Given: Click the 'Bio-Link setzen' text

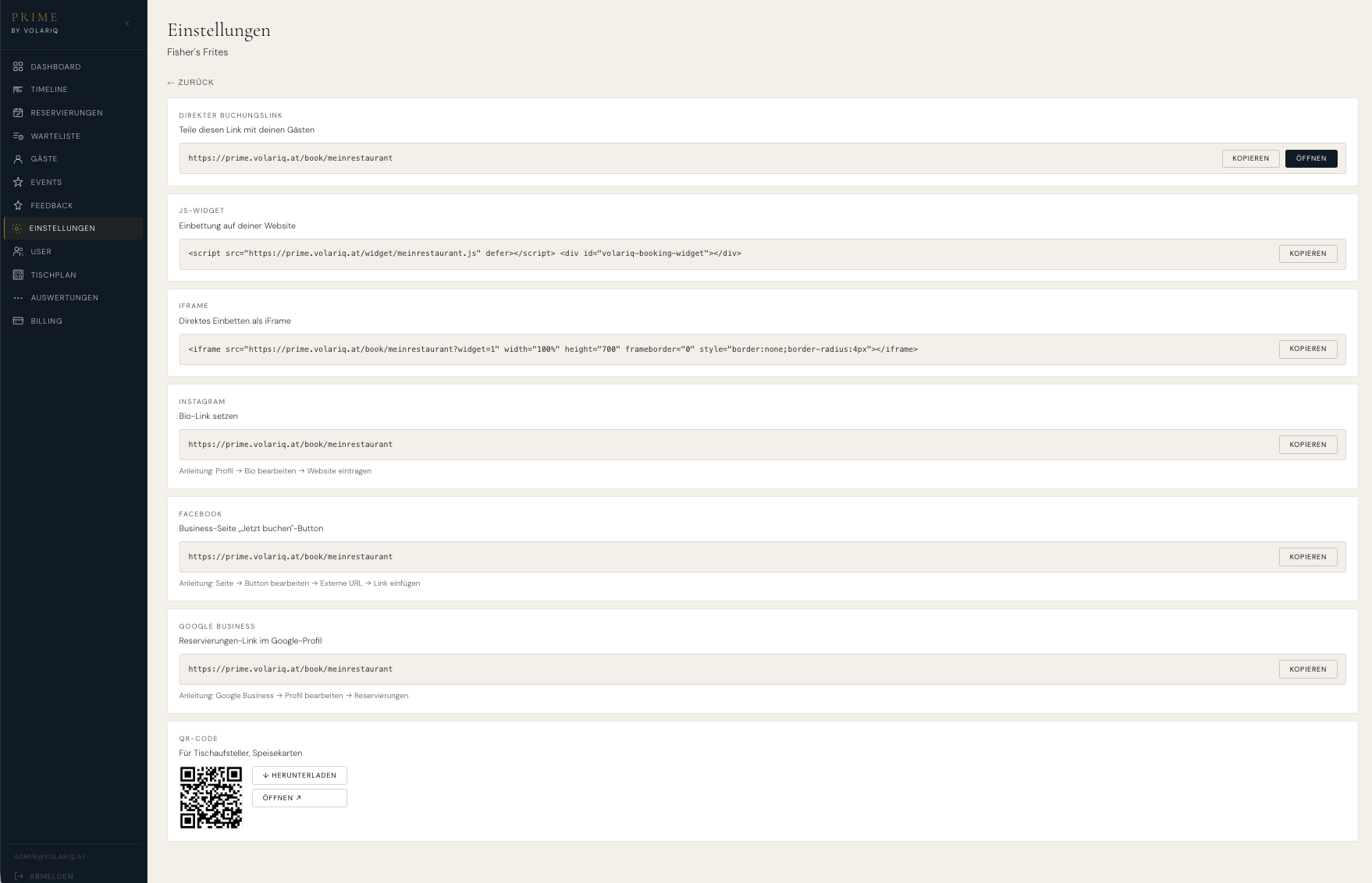Looking at the screenshot, I should tap(208, 417).
